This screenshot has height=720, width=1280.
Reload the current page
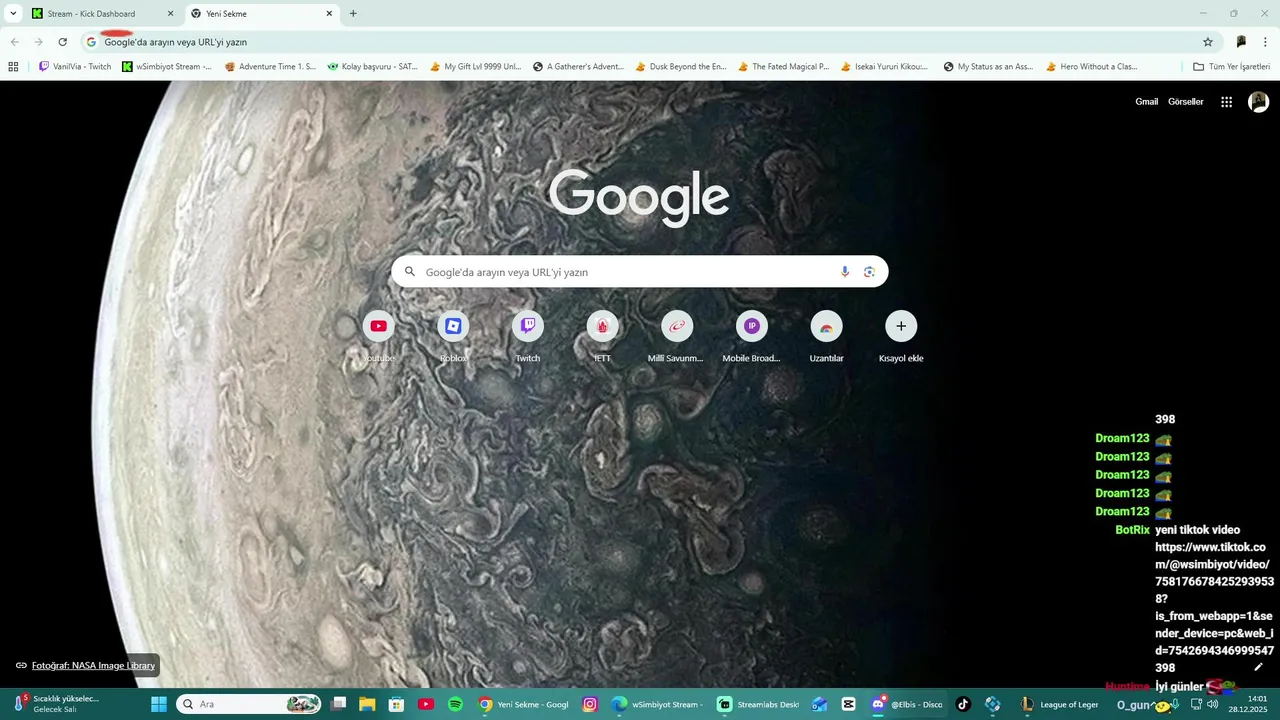(x=62, y=42)
